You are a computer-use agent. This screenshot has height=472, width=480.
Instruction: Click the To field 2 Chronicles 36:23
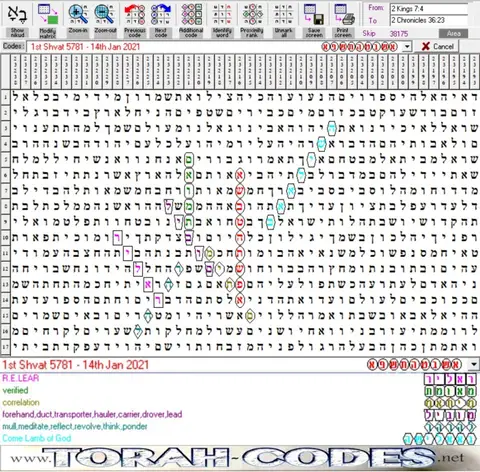coord(429,20)
